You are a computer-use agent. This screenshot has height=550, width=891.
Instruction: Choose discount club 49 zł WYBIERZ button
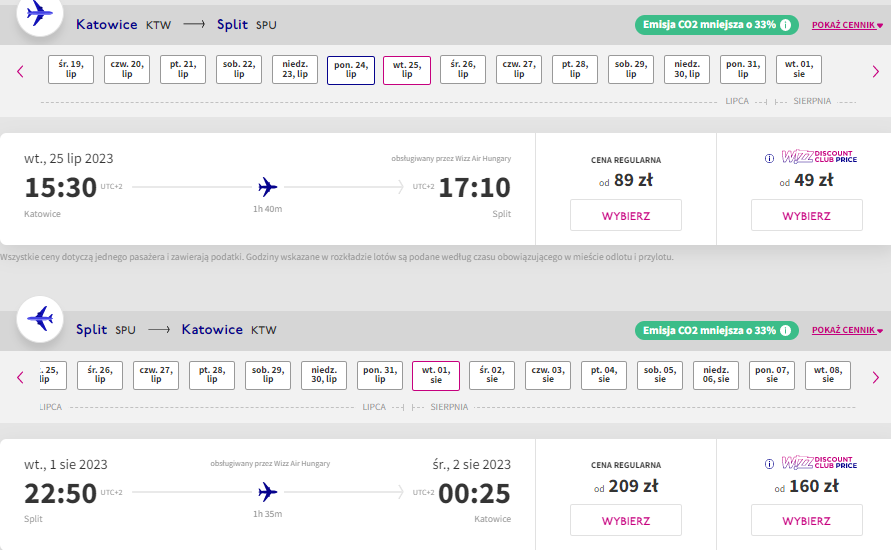point(806,215)
